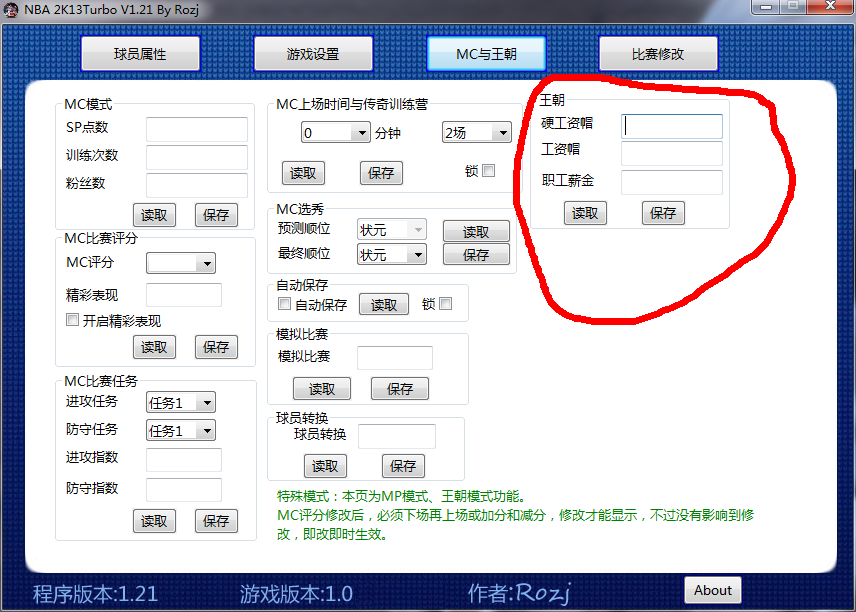Click the 球员转换 input field

397,436
